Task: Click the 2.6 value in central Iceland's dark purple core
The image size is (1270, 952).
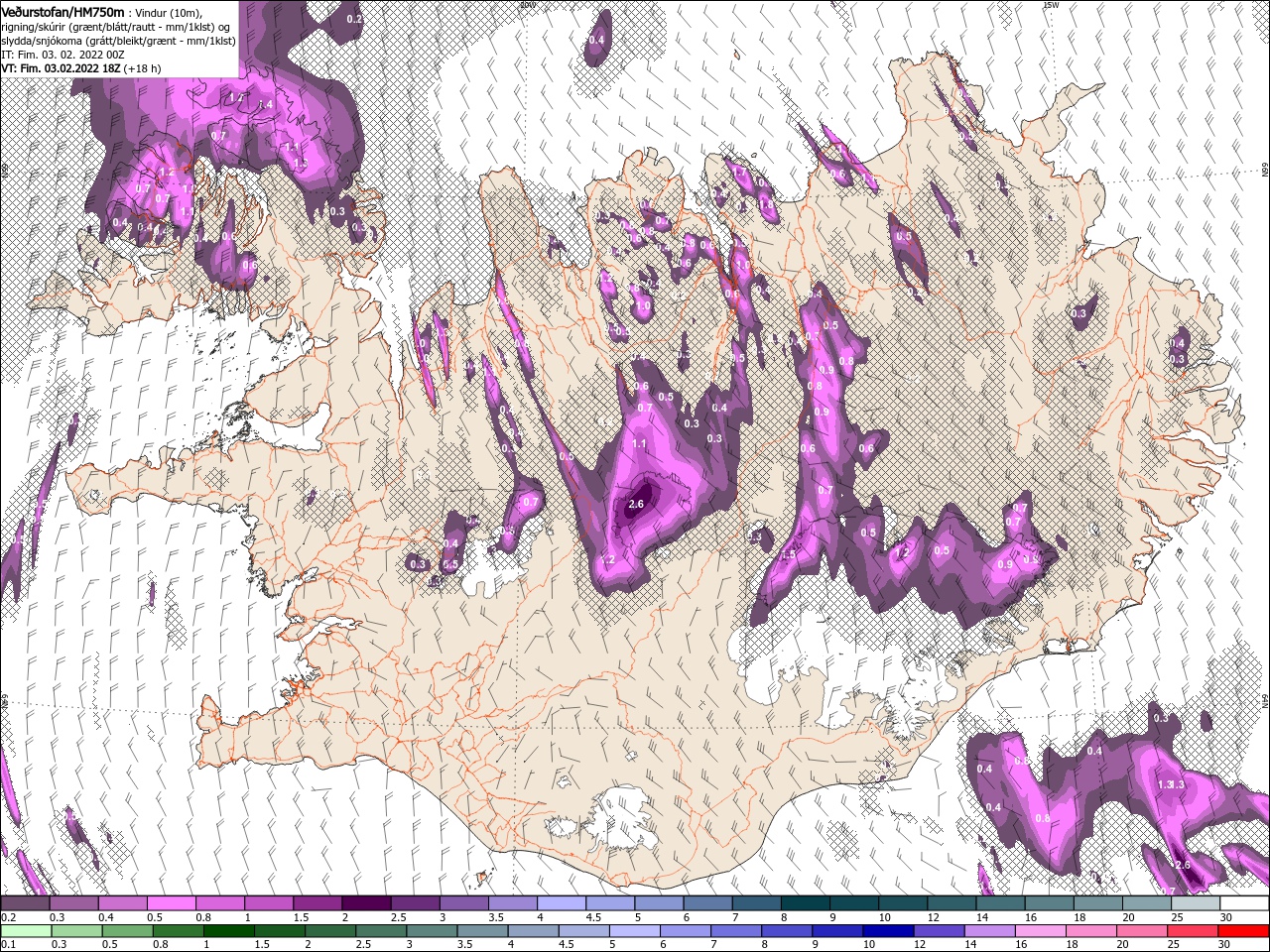Action: click(x=636, y=504)
